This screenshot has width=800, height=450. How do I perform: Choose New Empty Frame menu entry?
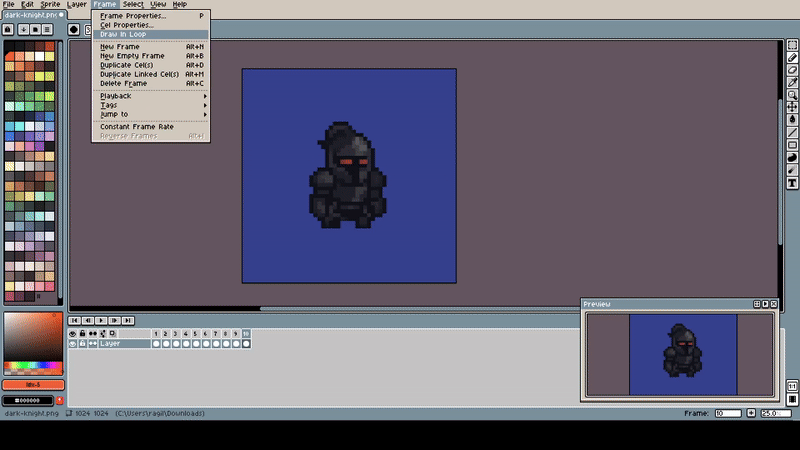[x=151, y=56]
